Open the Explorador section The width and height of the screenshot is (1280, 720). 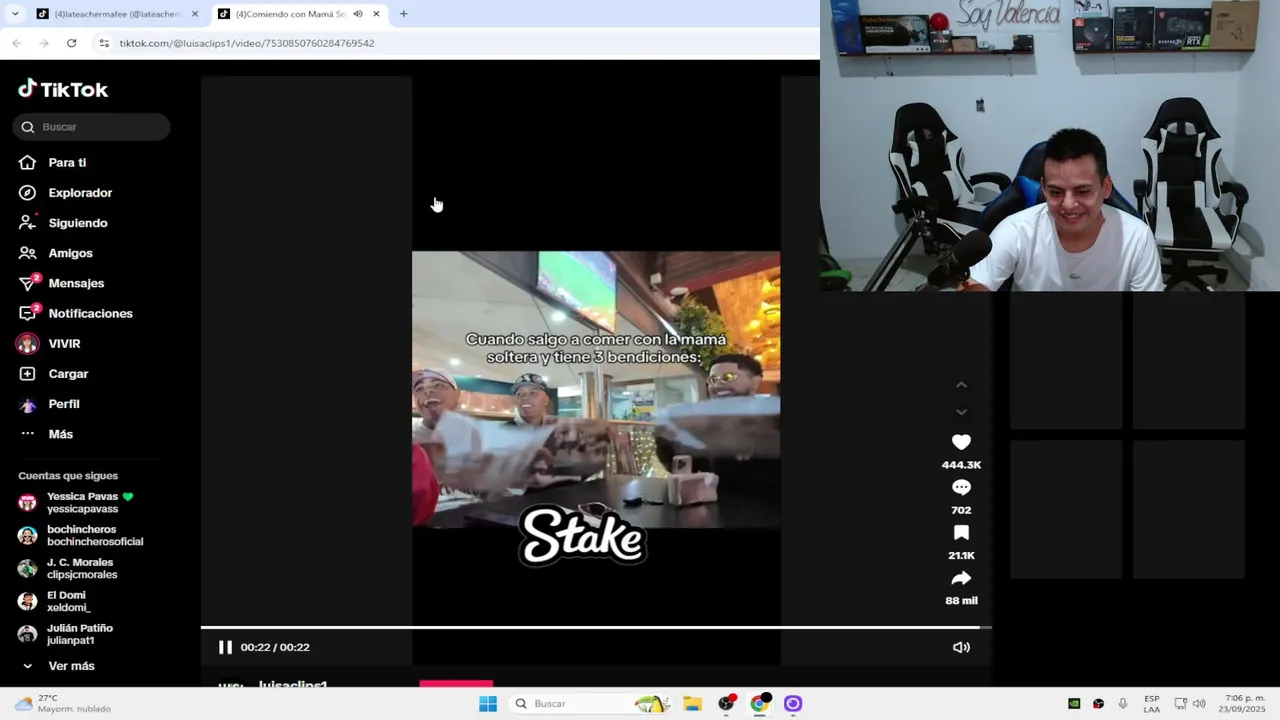tap(80, 193)
